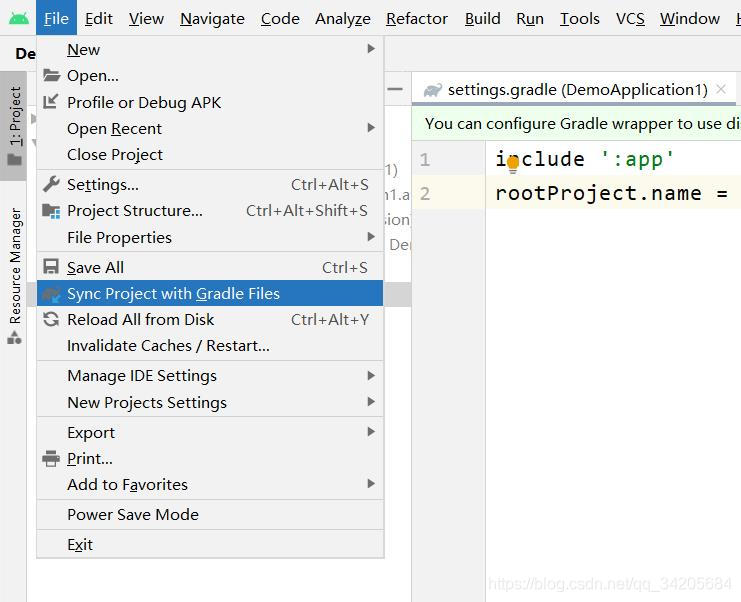
Task: Open the Edit menu
Action: point(99,18)
